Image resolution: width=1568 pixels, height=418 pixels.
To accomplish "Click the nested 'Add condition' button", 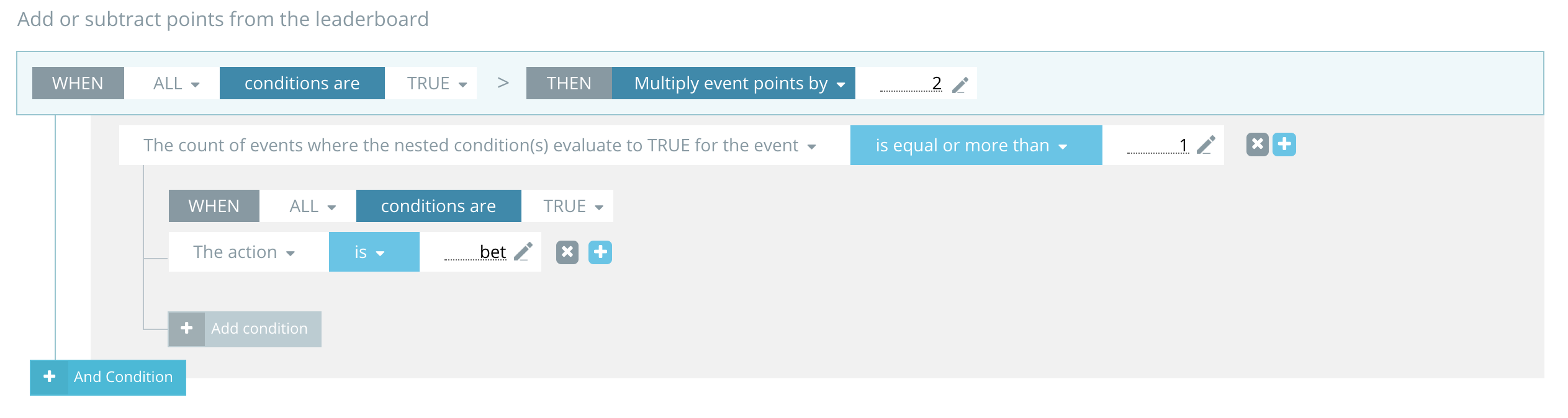I will point(245,329).
